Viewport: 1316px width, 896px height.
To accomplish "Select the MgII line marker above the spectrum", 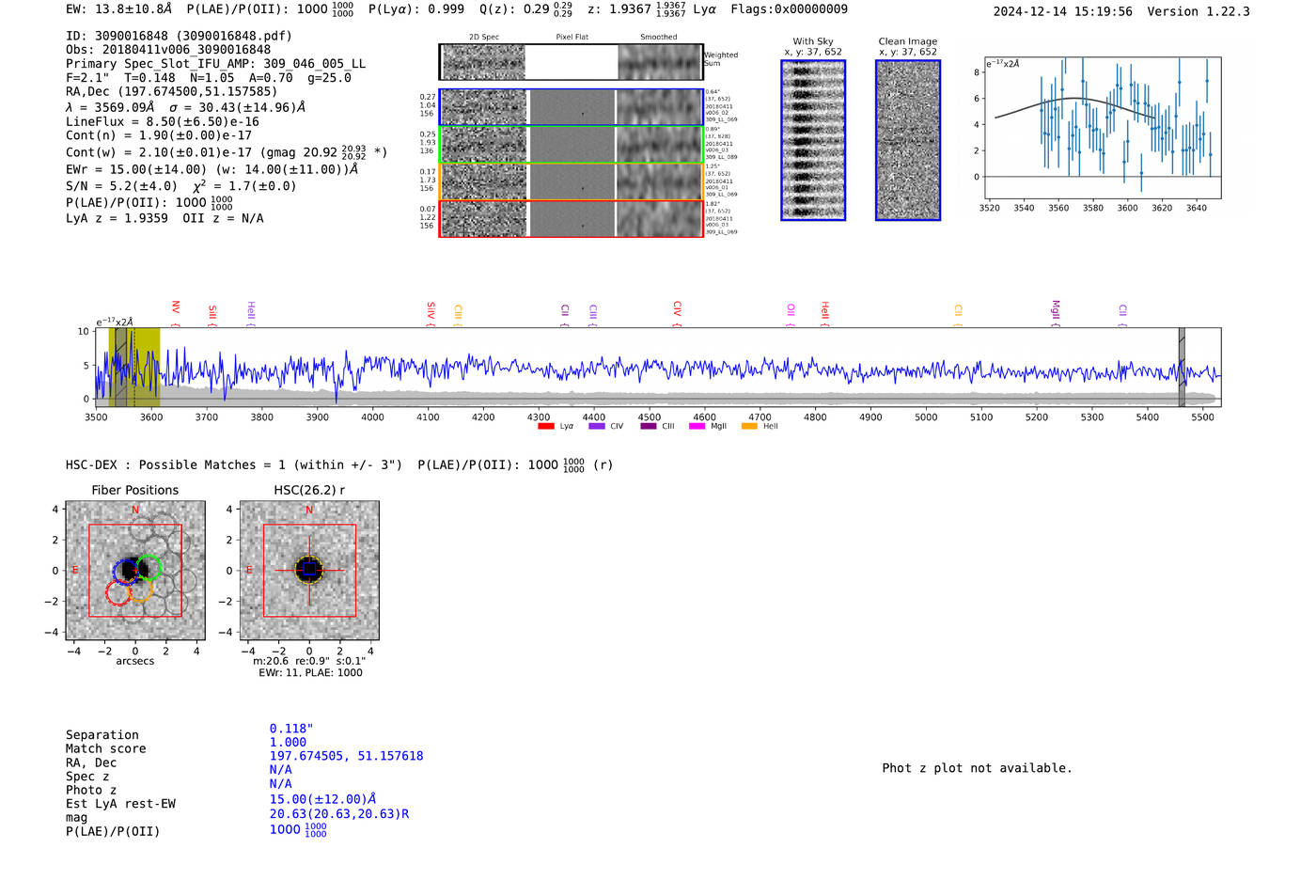I will (x=1056, y=309).
